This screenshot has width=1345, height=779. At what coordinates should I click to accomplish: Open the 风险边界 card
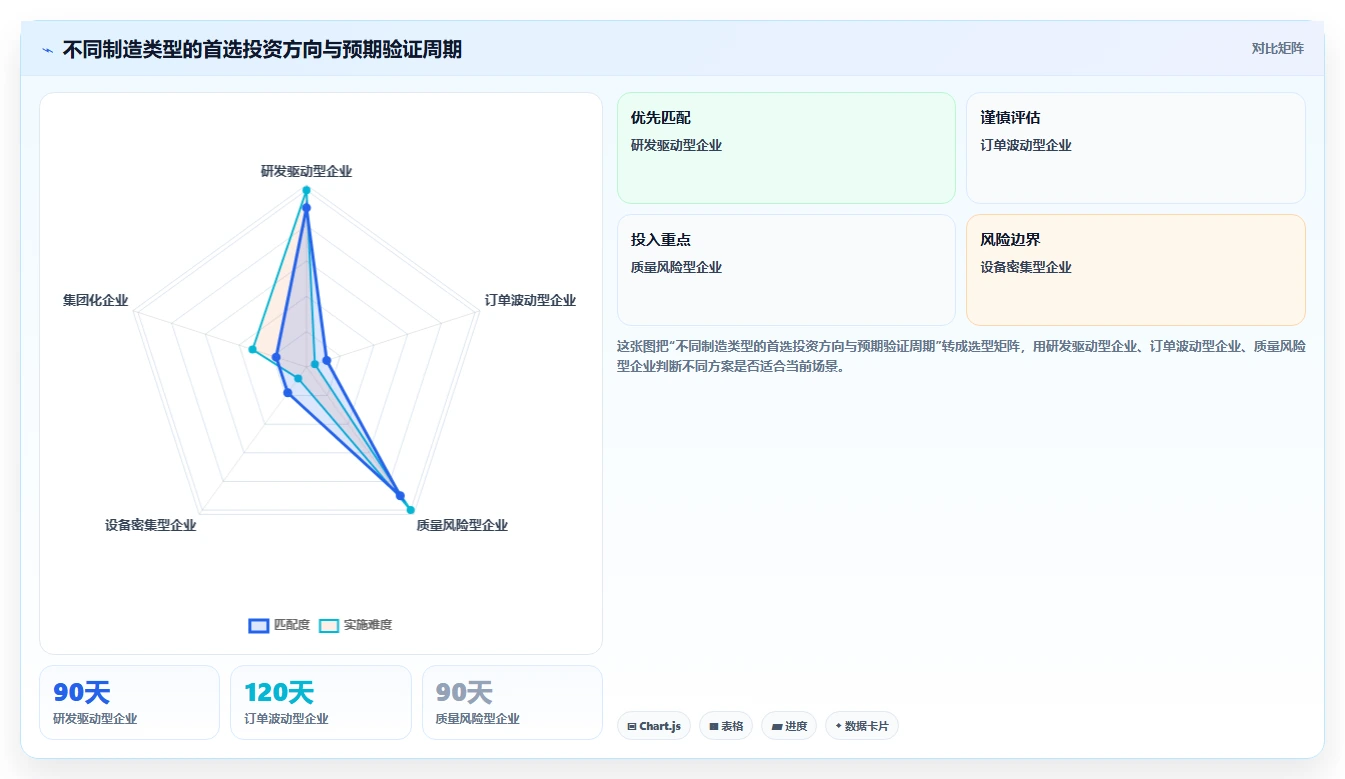[x=1136, y=270]
